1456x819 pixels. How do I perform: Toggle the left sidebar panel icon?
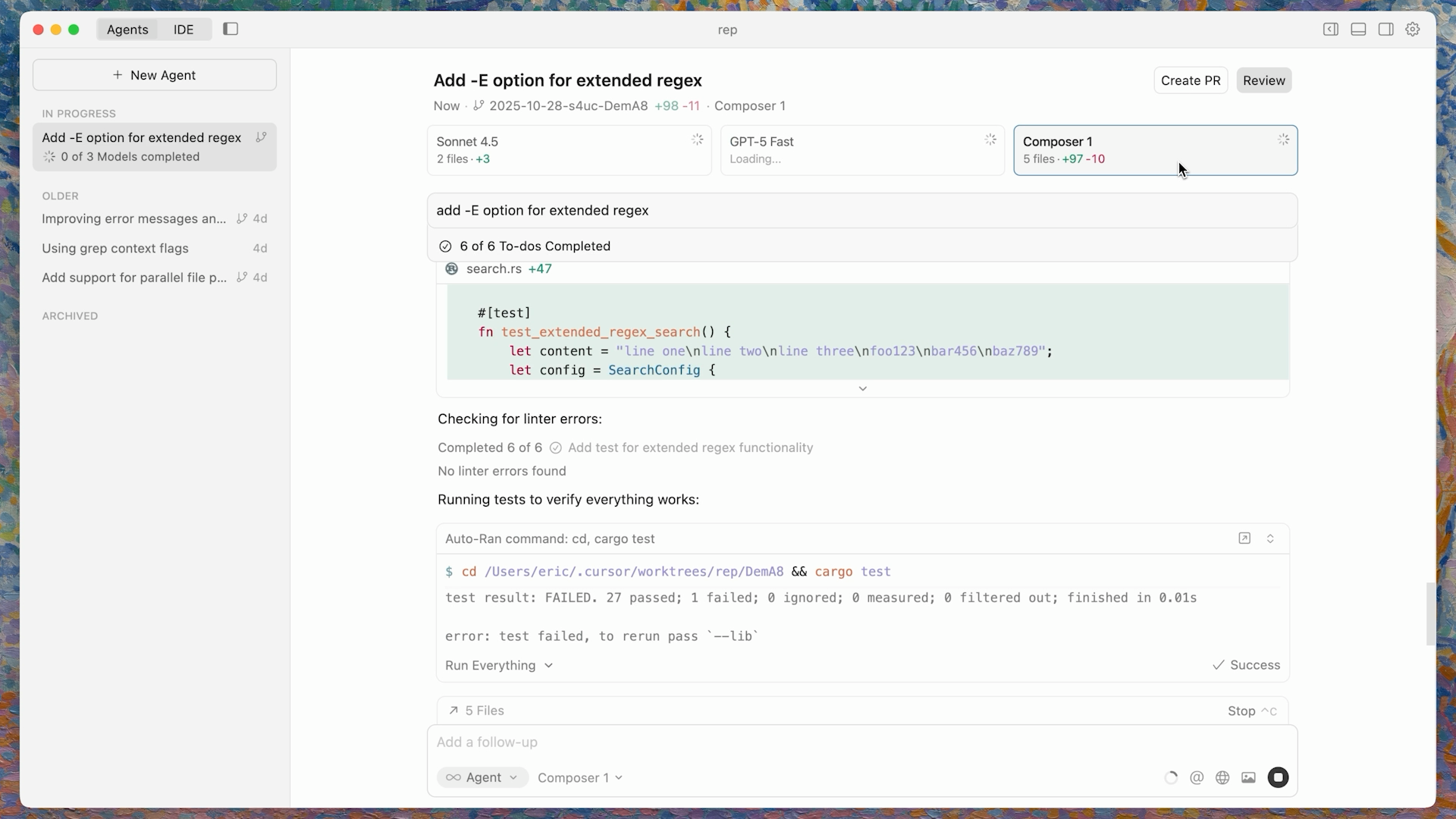231,29
